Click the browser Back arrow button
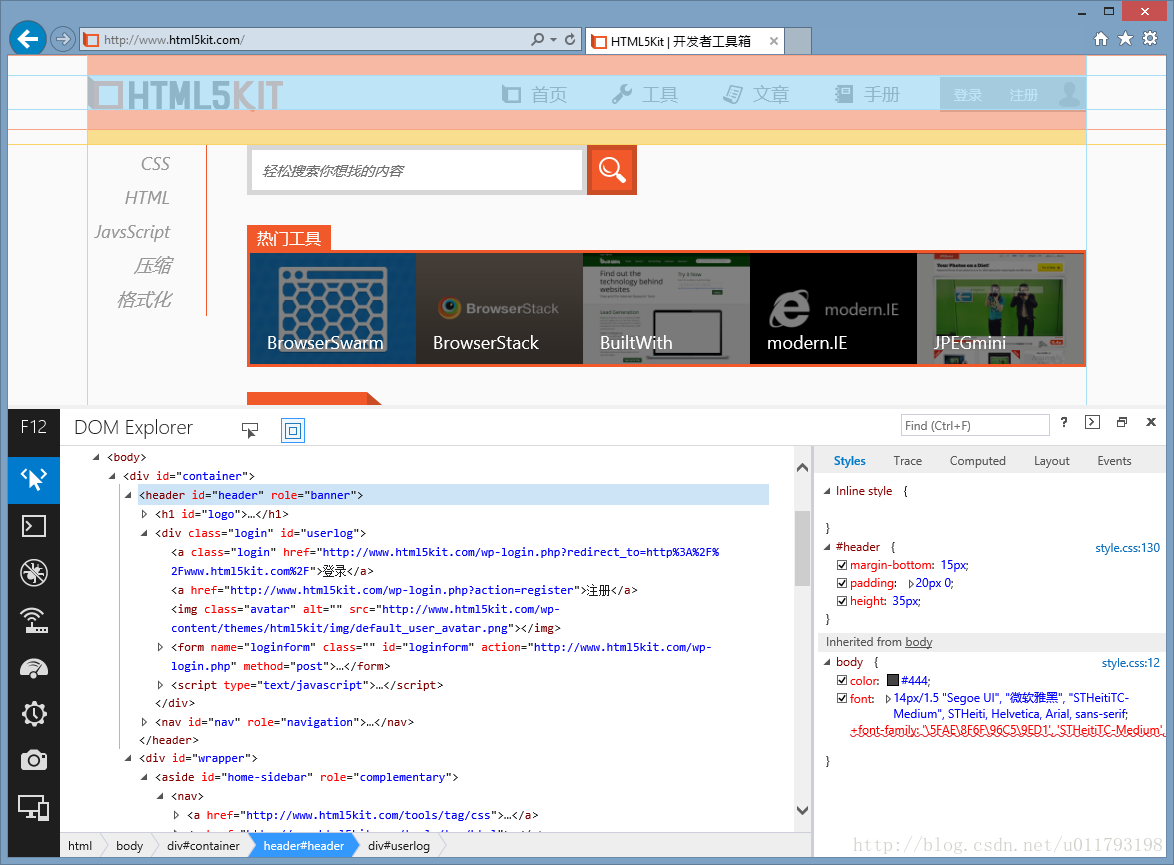1174x865 pixels. click(x=28, y=38)
